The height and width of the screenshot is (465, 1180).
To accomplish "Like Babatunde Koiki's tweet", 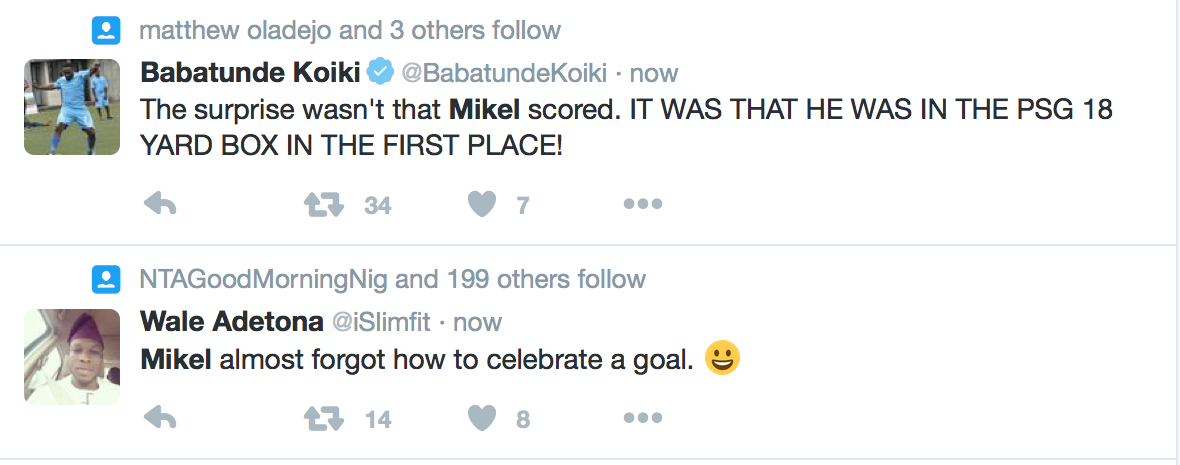I will pos(482,205).
